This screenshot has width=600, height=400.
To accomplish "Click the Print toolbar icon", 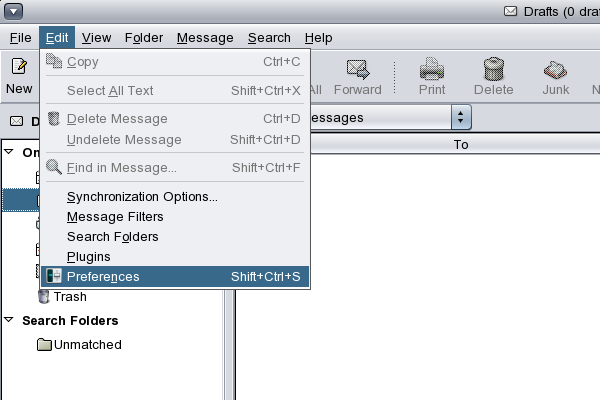I will coord(432,69).
